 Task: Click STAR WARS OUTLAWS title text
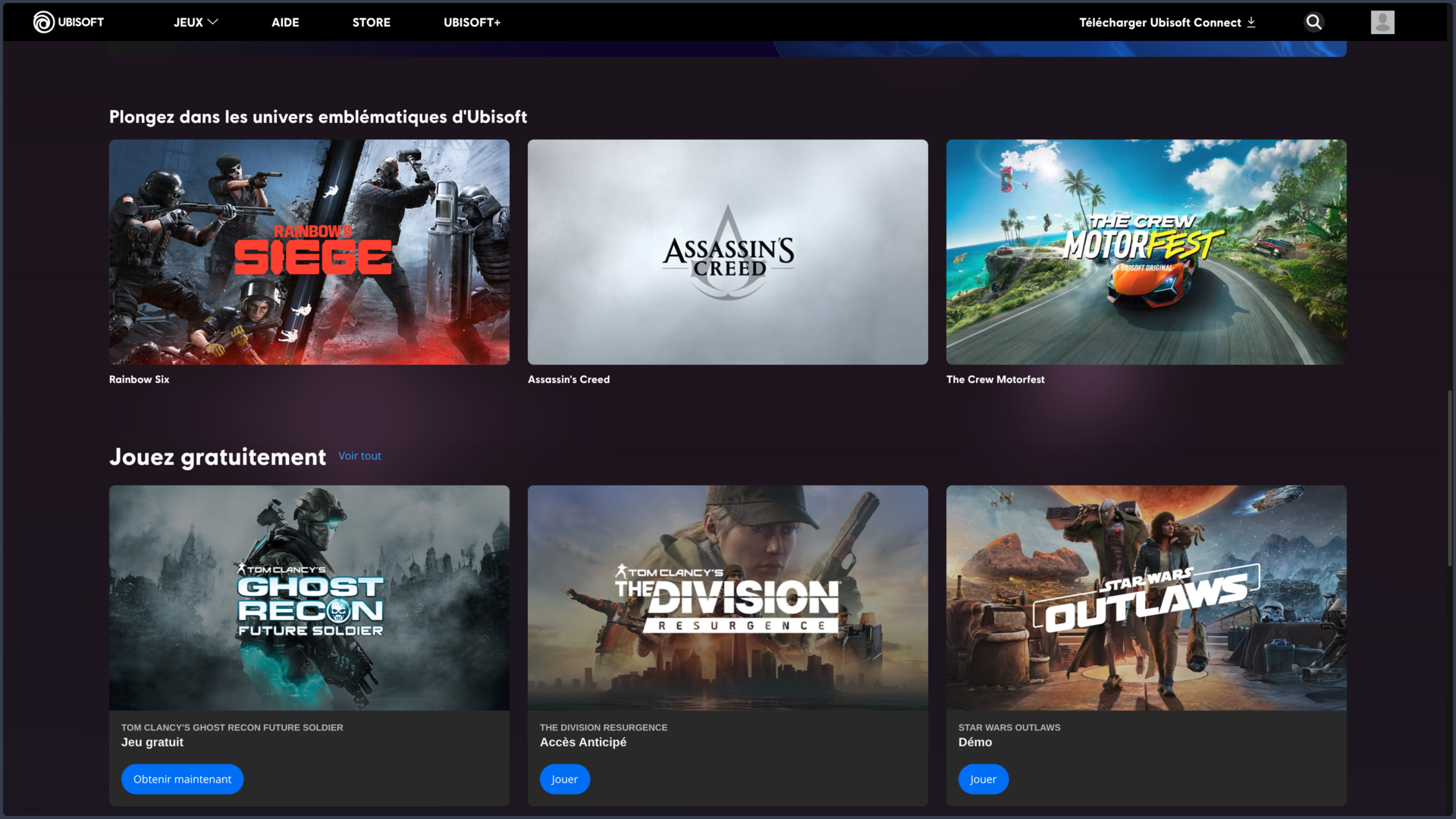tap(1009, 727)
